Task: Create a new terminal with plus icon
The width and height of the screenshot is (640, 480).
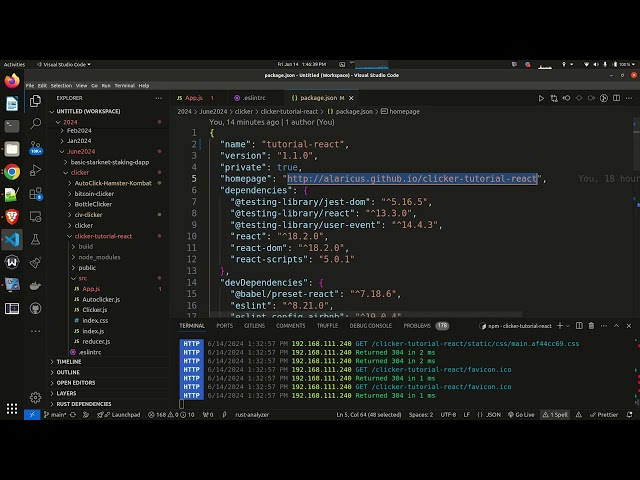Action: coord(560,326)
